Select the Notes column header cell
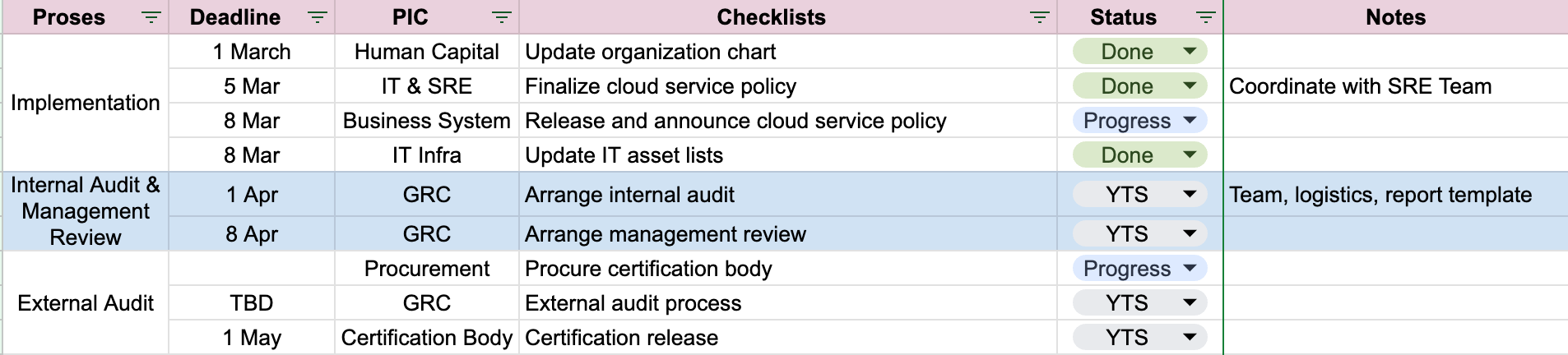The width and height of the screenshot is (1568, 355). pos(1395,17)
